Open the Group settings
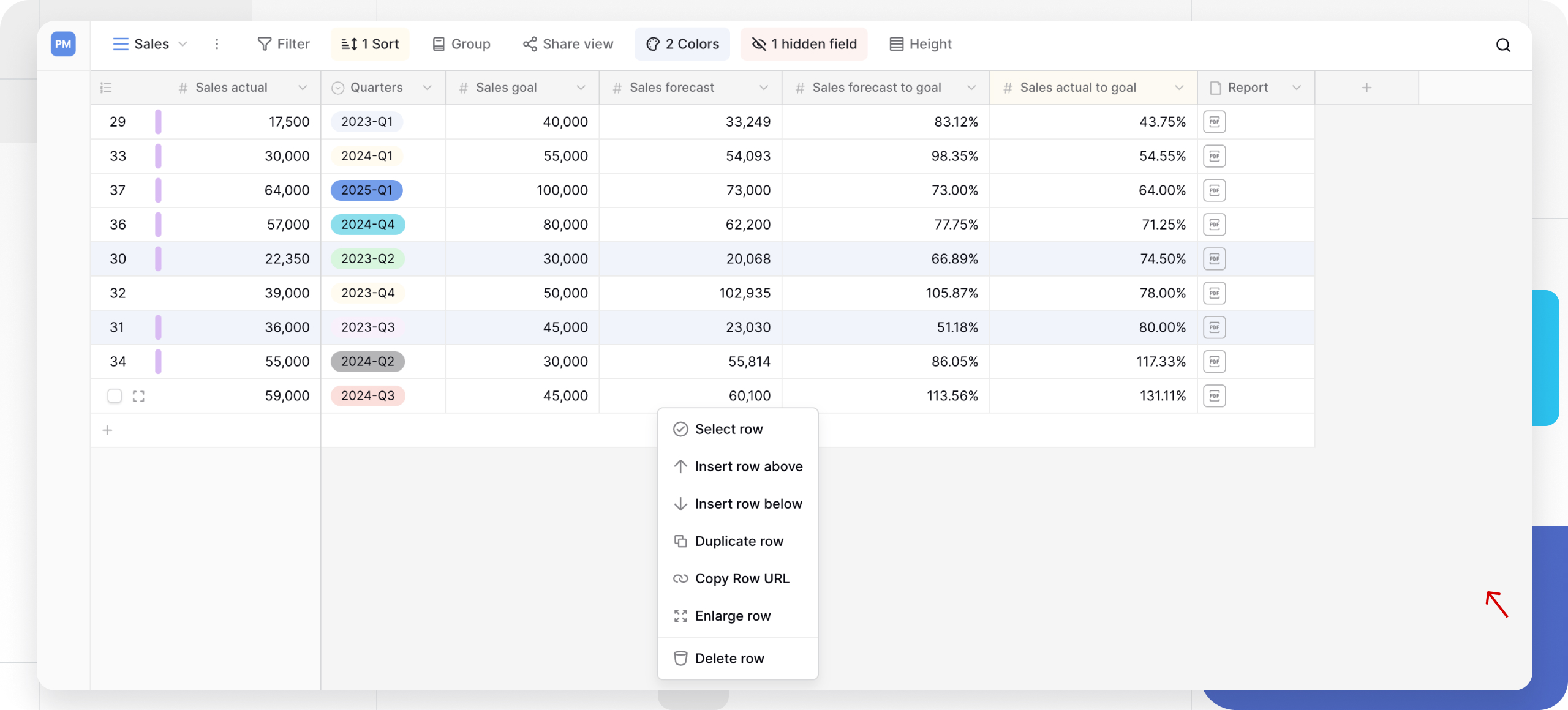1568x710 pixels. pos(461,43)
